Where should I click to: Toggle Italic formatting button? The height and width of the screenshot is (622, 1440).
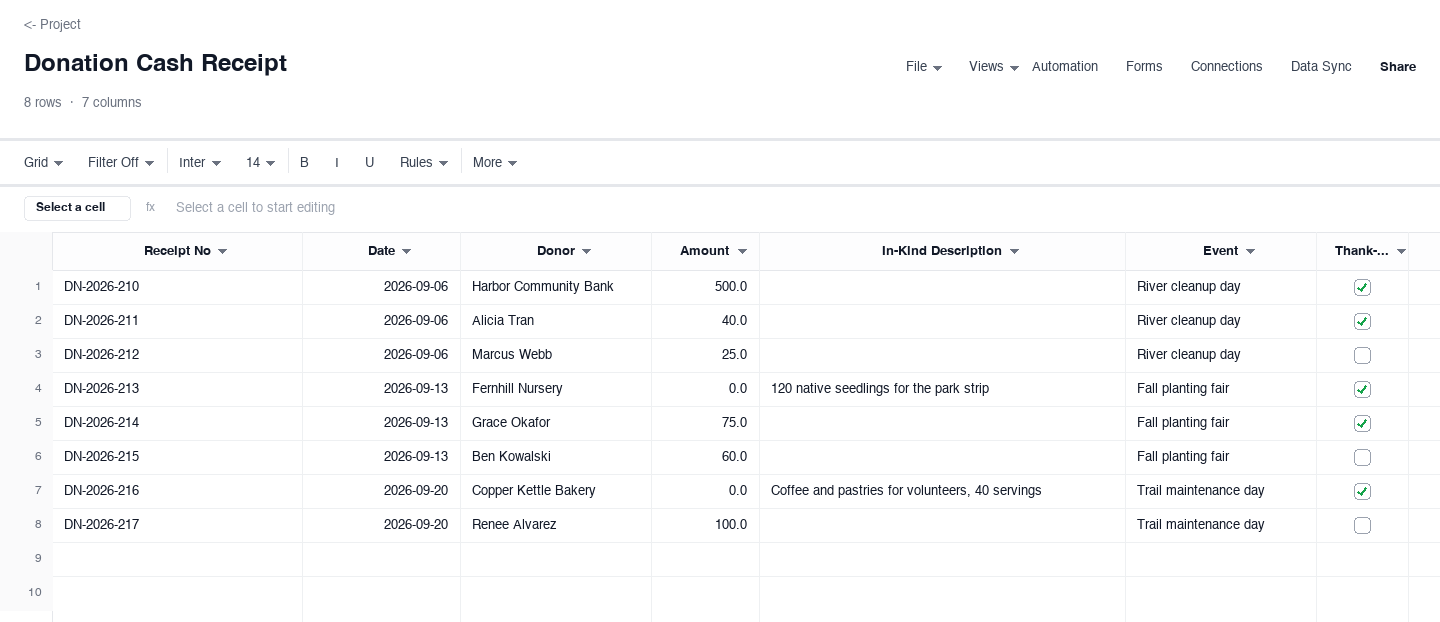pyautogui.click(x=337, y=162)
